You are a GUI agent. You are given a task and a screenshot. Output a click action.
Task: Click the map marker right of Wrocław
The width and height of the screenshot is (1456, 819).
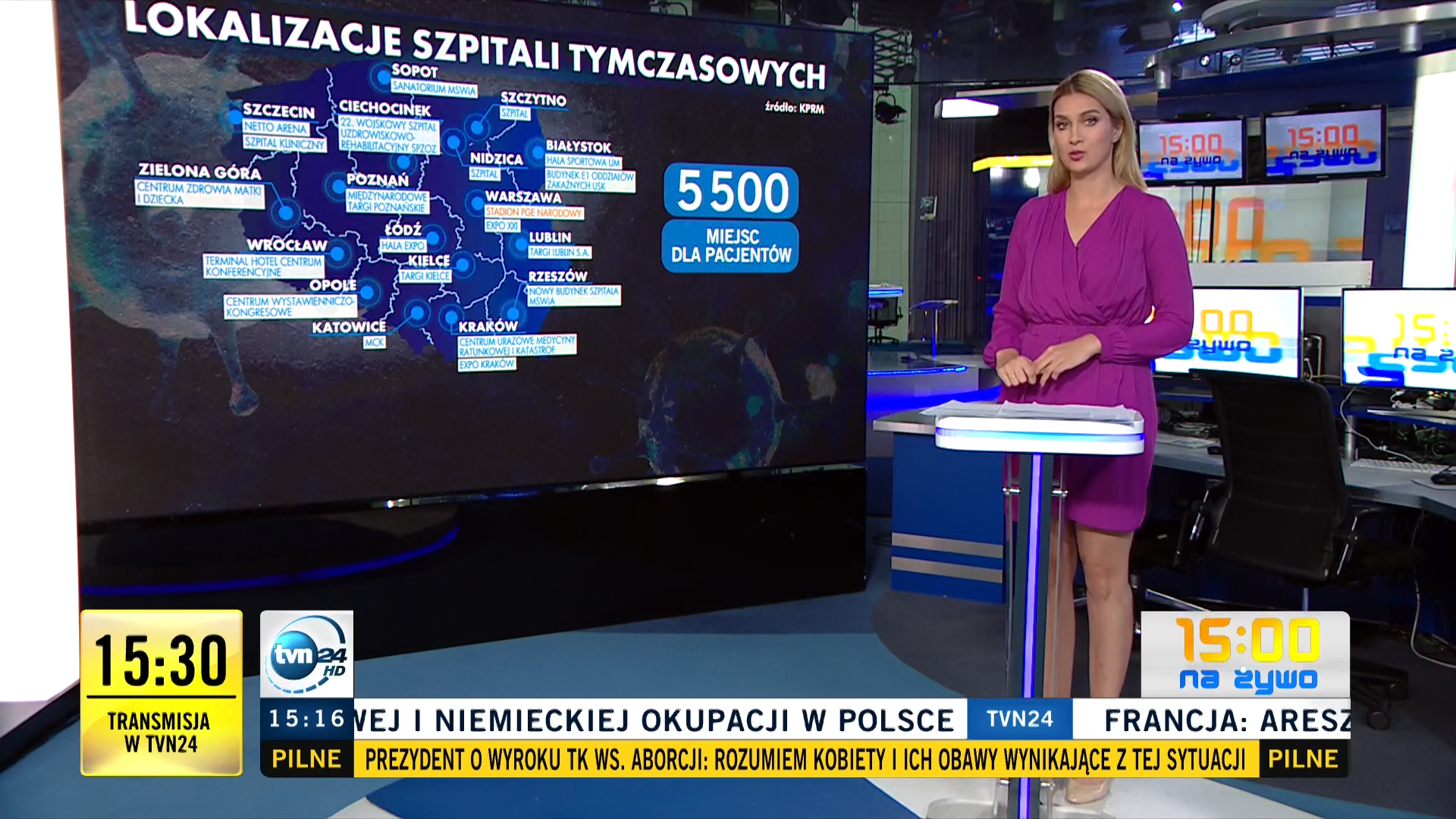tap(338, 253)
